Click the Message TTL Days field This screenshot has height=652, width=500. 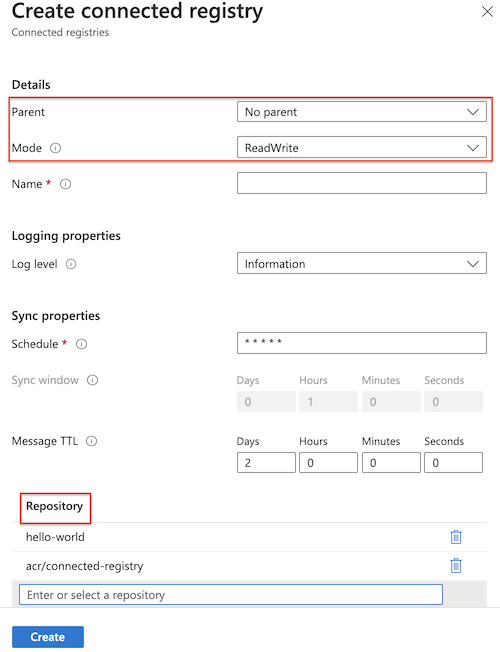pos(266,463)
